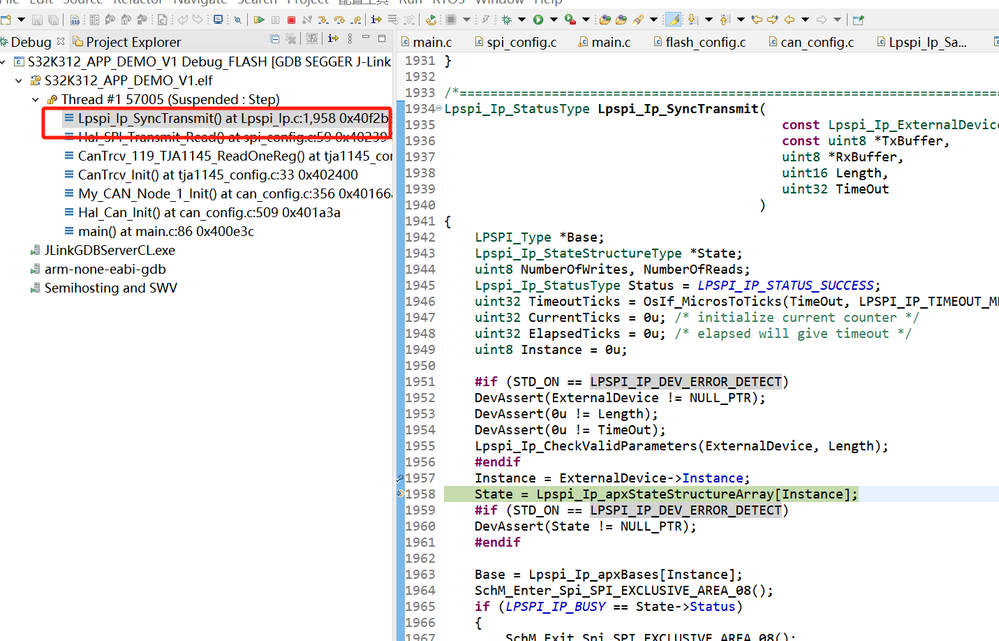Open the Run configurations dropdown arrow
The image size is (999, 641).
click(x=554, y=20)
